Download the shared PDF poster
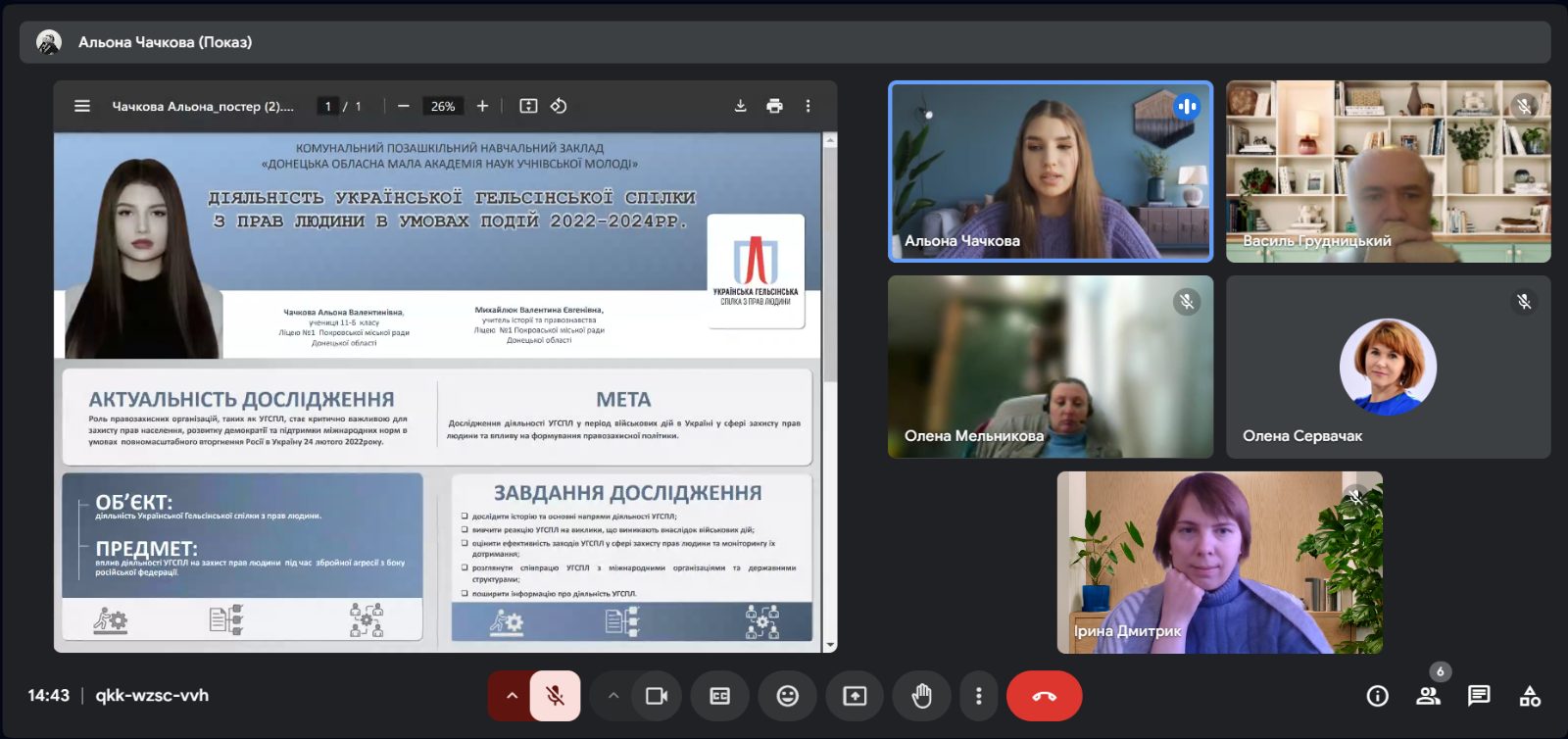The height and width of the screenshot is (739, 1568). (741, 106)
